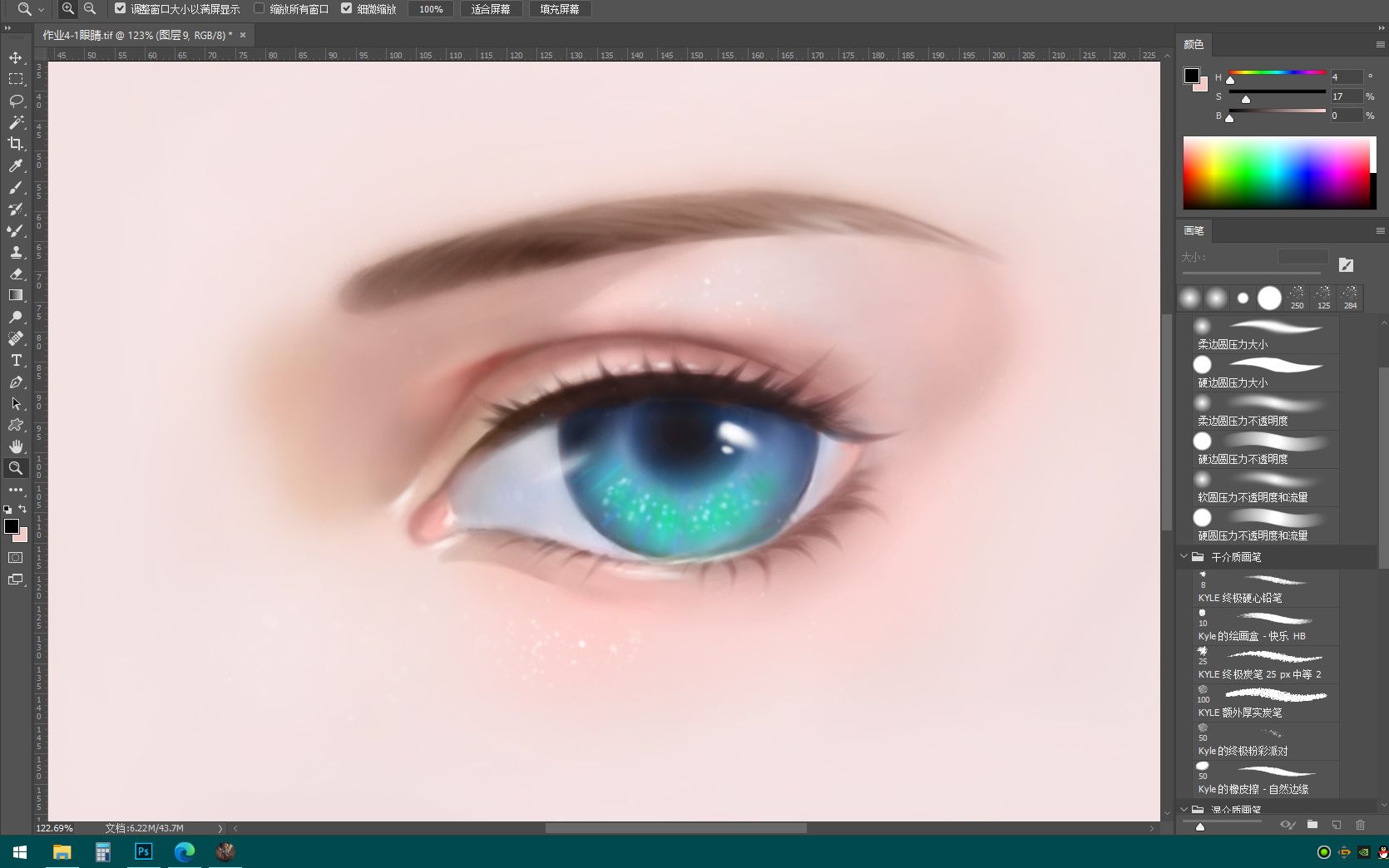Toggle 调整窗口大小以满屏显示 checkbox
The height and width of the screenshot is (868, 1389).
121,9
